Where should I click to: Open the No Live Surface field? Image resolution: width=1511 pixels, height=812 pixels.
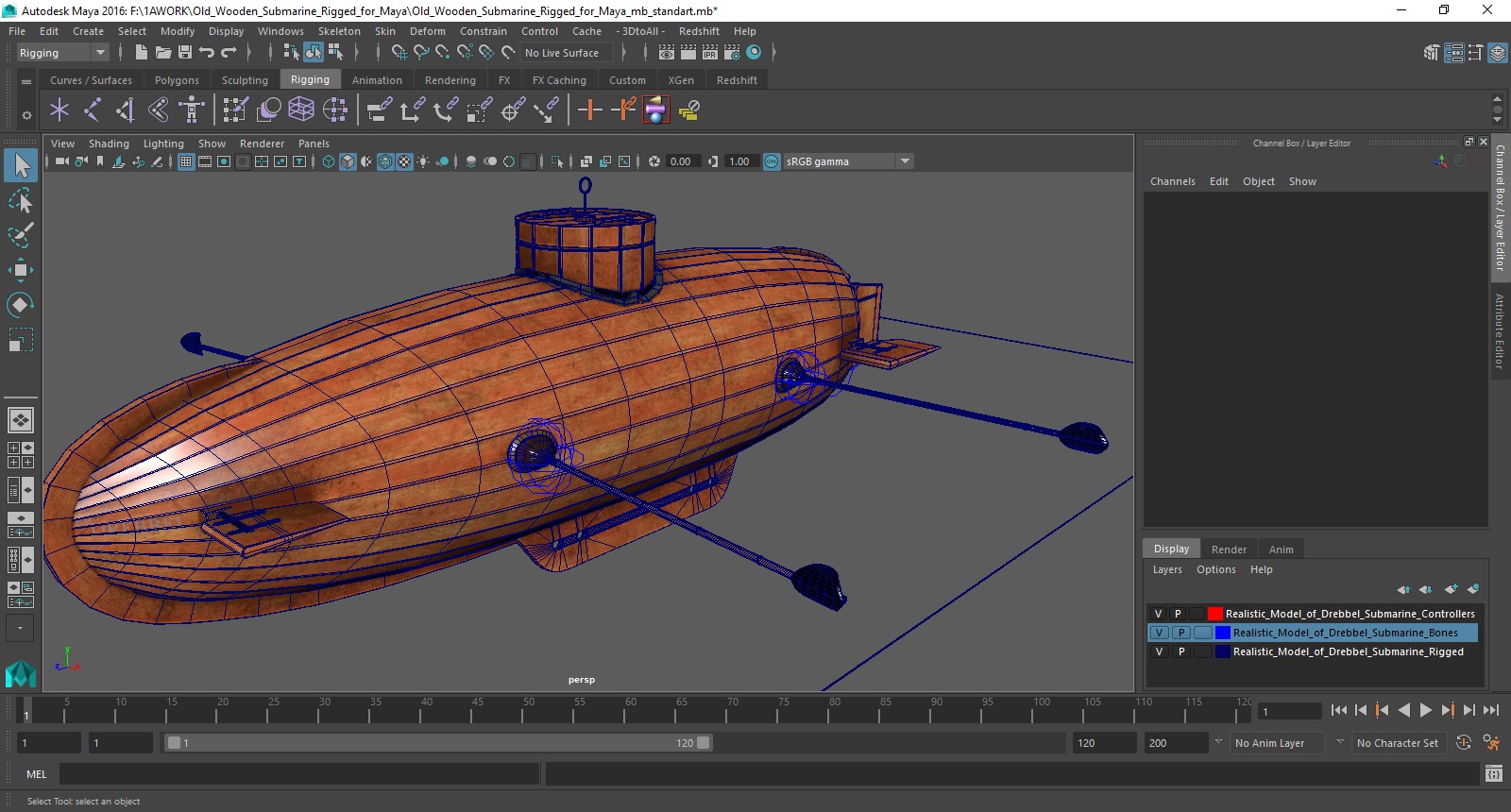click(x=567, y=53)
